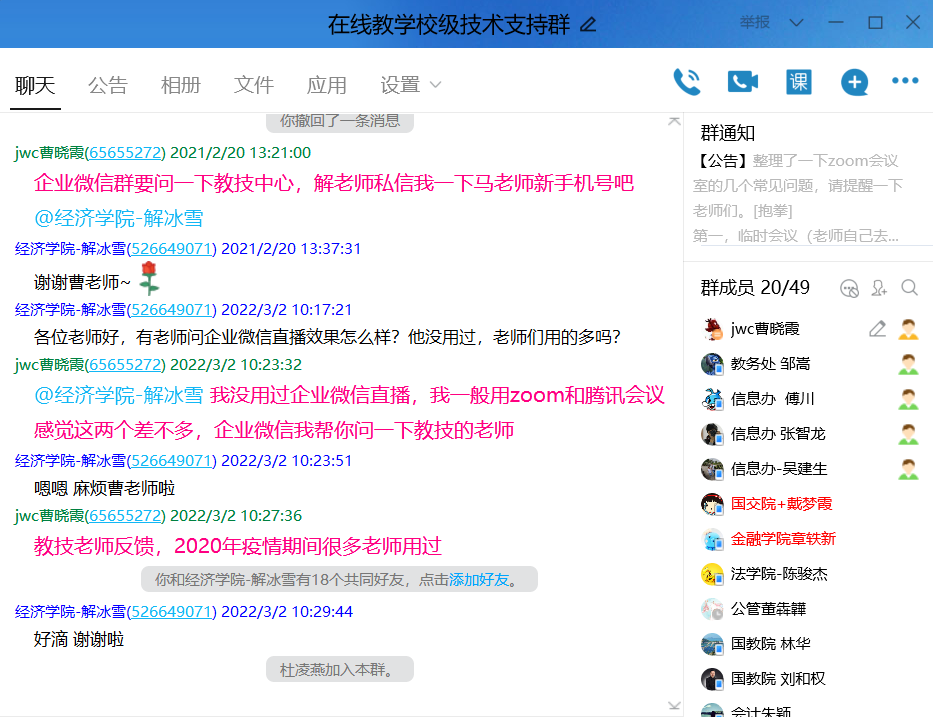The image size is (933, 717).
Task: Start a group voice call
Action: click(687, 81)
